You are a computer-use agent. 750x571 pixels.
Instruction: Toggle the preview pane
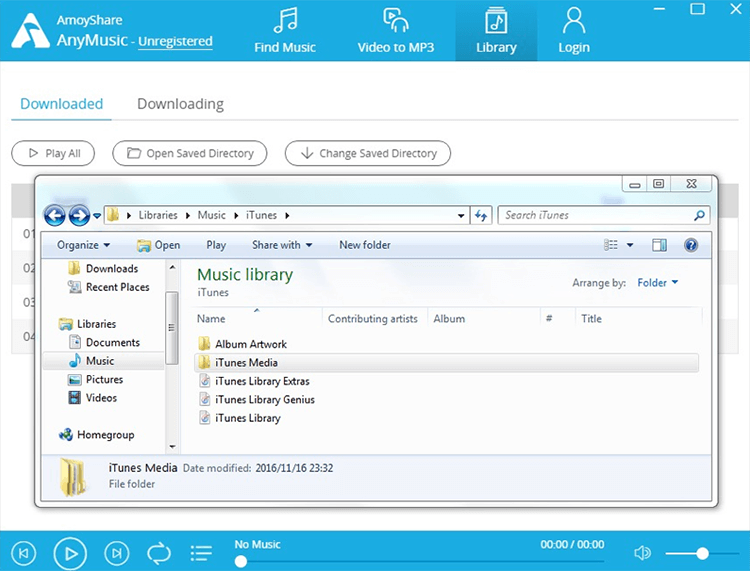click(659, 245)
